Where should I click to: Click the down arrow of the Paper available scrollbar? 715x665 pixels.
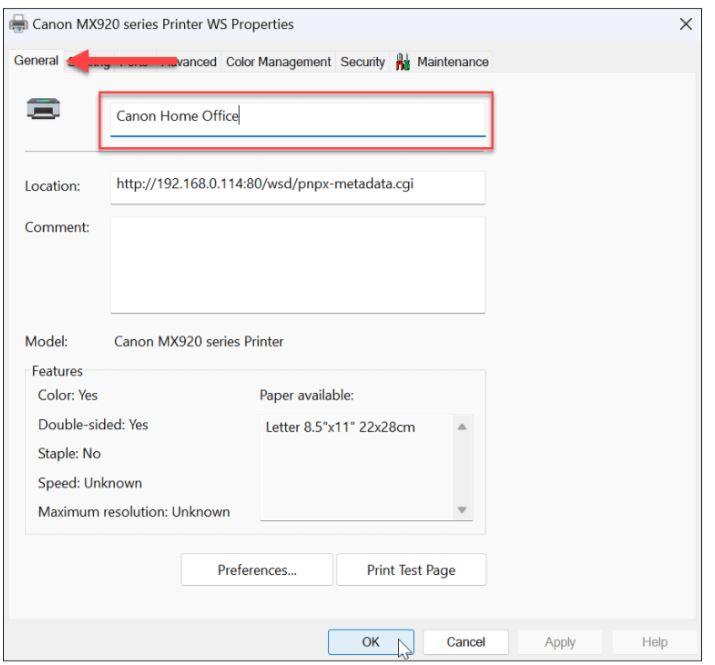[x=462, y=509]
